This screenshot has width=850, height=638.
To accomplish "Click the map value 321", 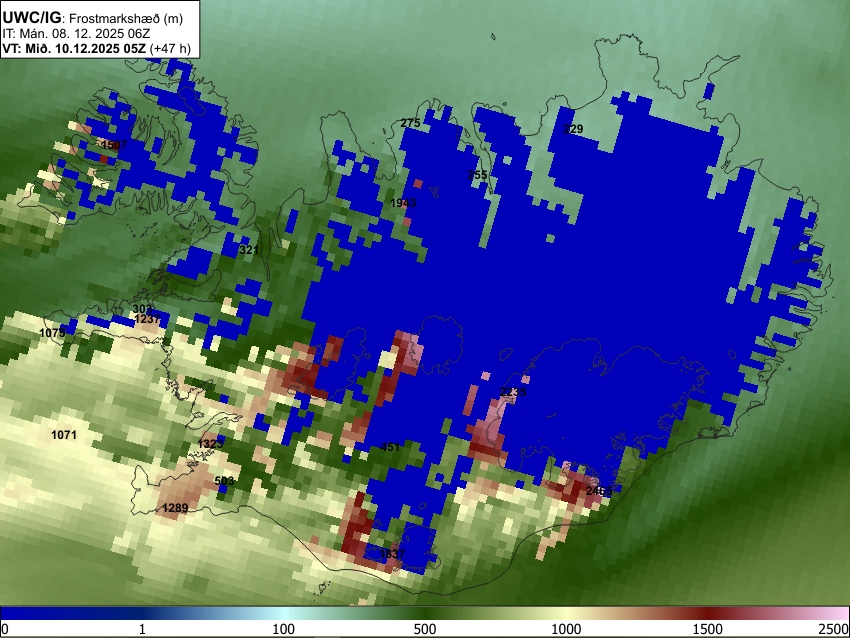I will (249, 250).
